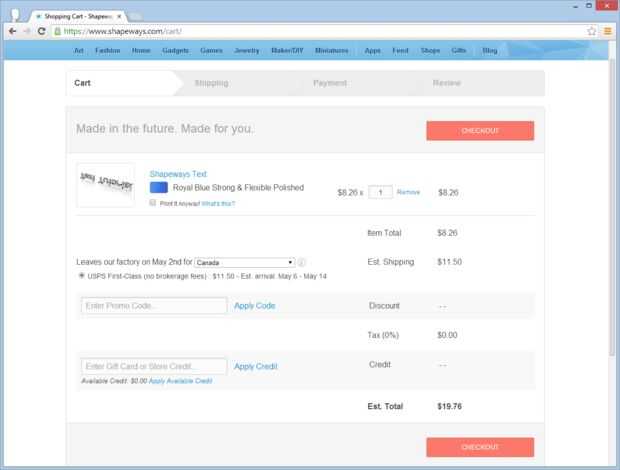Click the Item Total label
This screenshot has height=470, width=620.
(x=384, y=233)
